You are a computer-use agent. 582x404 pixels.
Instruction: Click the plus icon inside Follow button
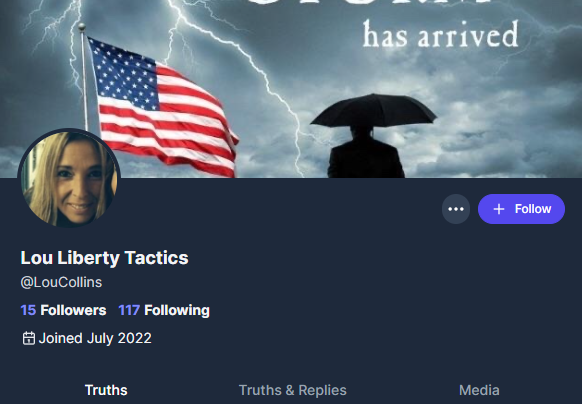pos(499,209)
